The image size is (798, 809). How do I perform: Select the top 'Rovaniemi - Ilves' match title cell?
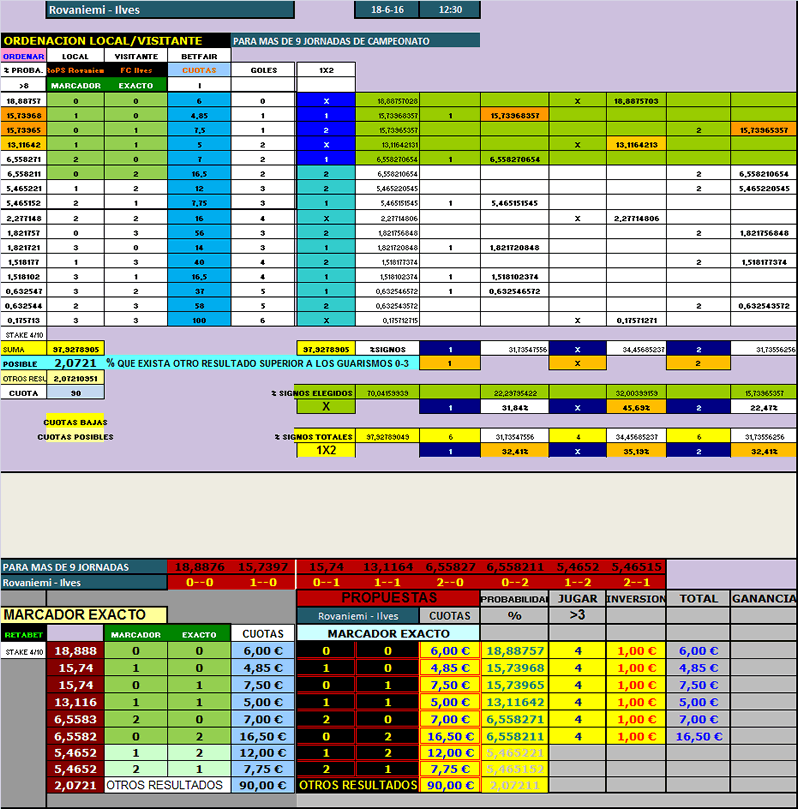170,10
